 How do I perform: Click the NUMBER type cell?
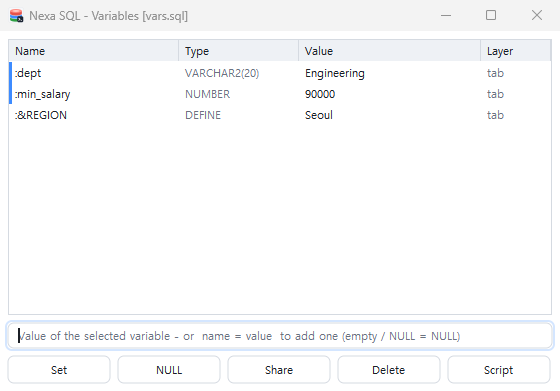208,94
